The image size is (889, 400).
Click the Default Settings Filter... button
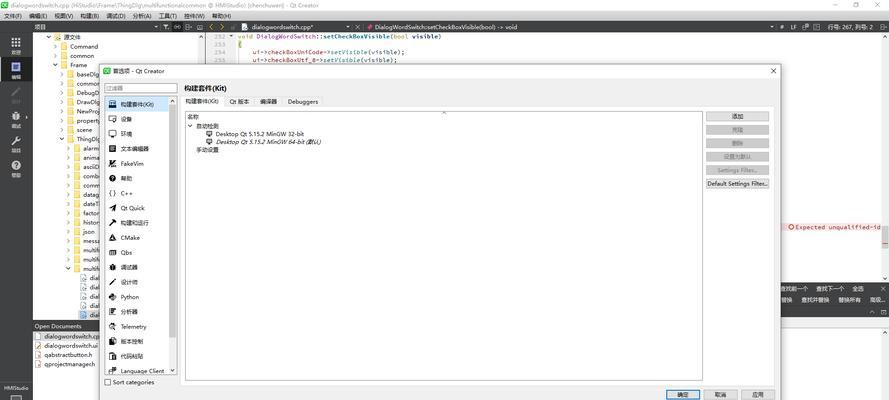point(737,184)
